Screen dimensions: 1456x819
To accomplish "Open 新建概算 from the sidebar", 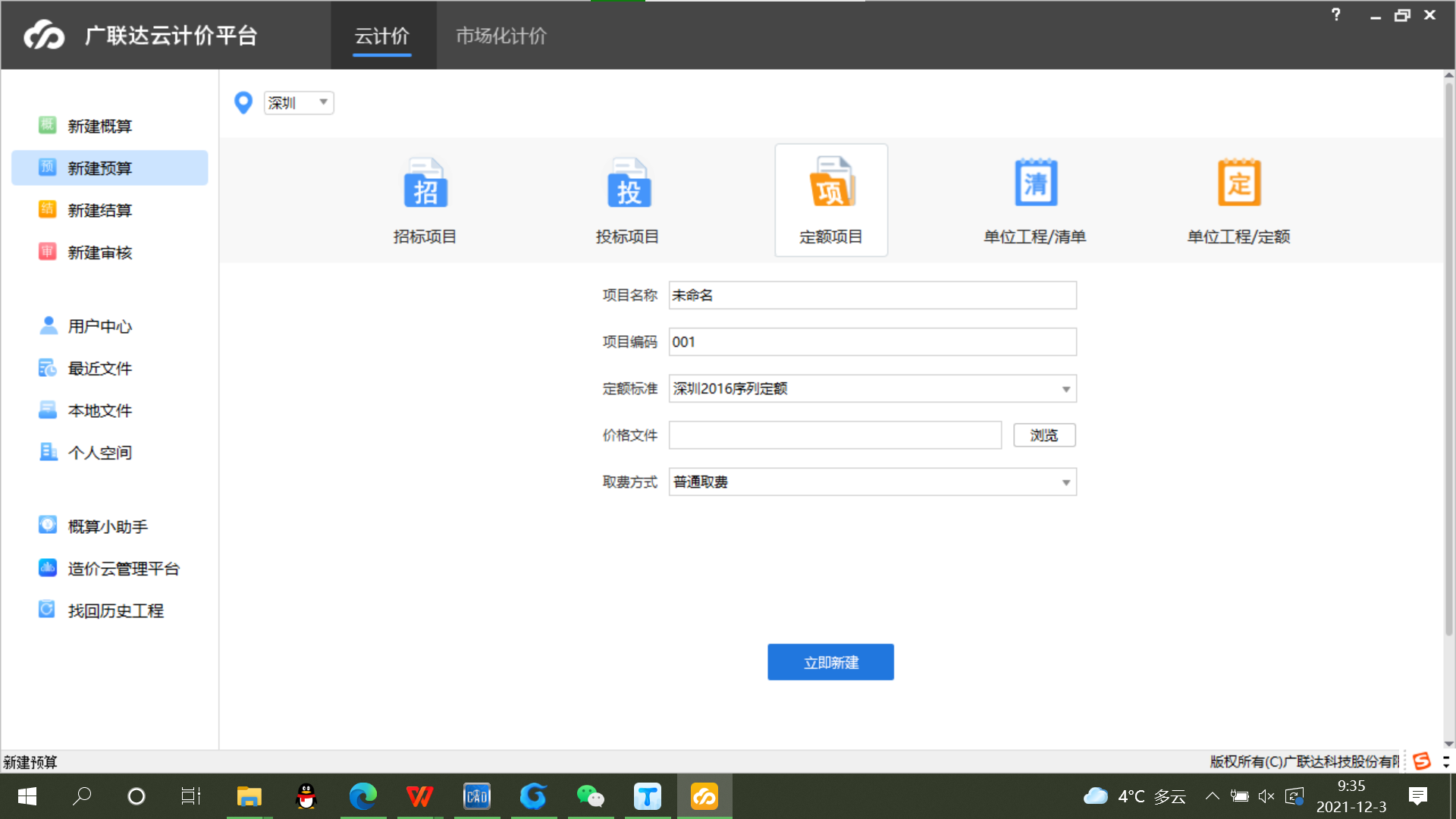I will [x=99, y=126].
